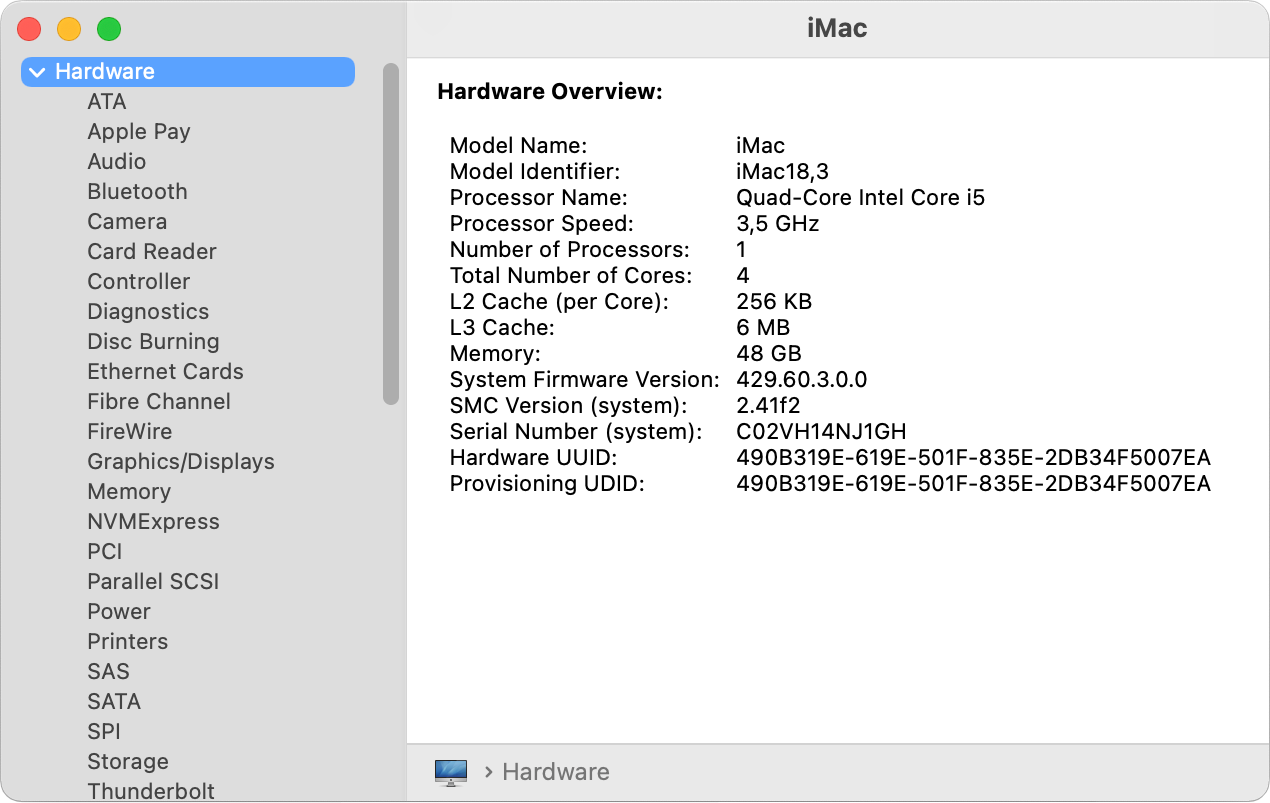Open the SPI sidebar entry
The width and height of the screenshot is (1270, 803).
[104, 732]
